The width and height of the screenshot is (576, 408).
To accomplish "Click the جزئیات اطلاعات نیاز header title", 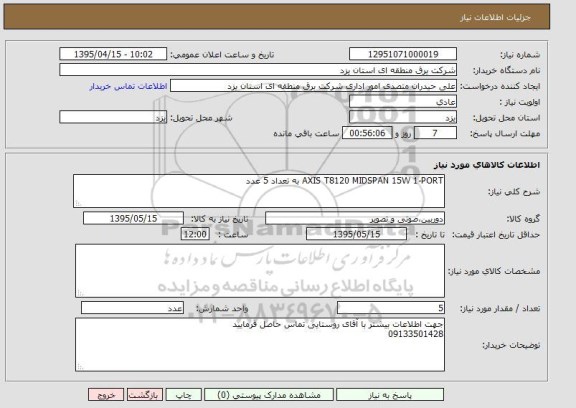I will pos(496,18).
